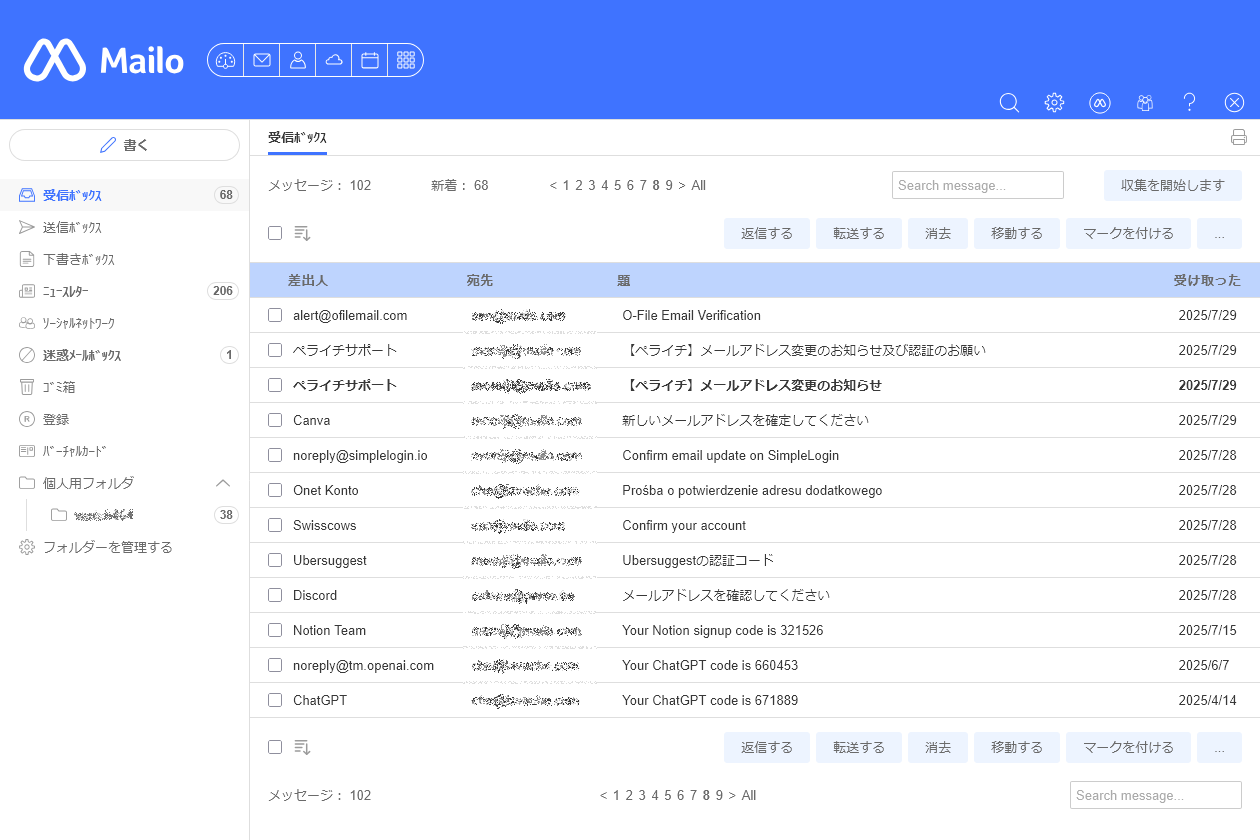The width and height of the screenshot is (1260, 840).
Task: Open the dashboard gauge icon in header
Action: pyautogui.click(x=226, y=60)
